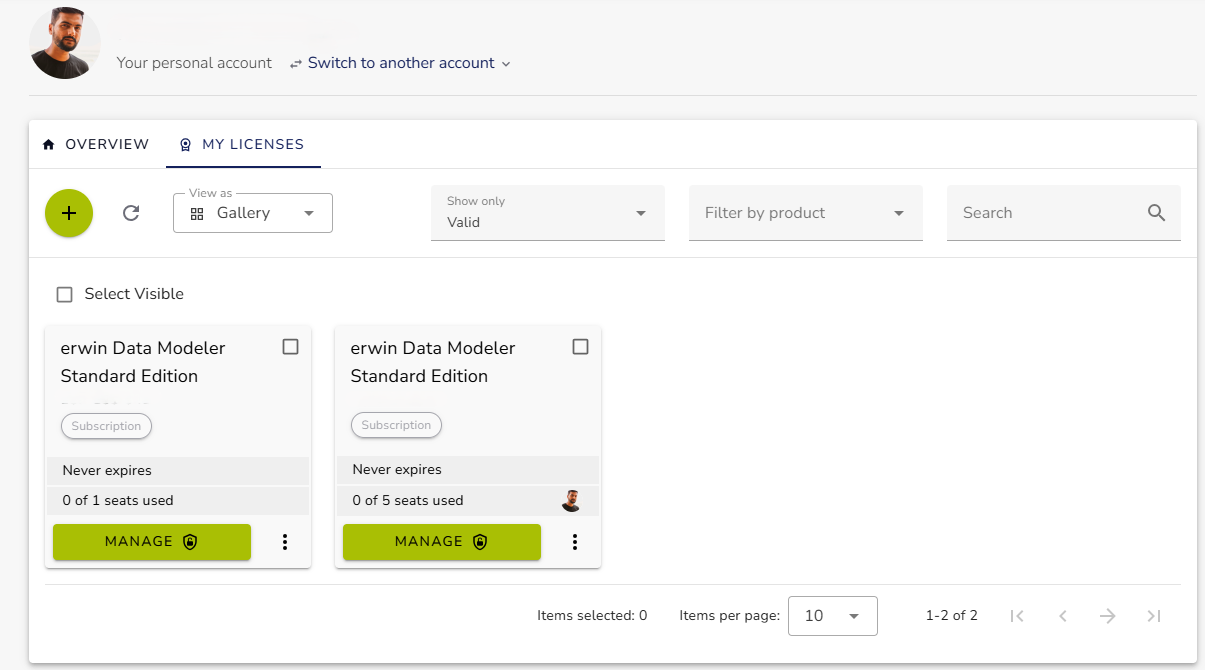Click the 1-2 of 2 page range text
Screen dimensions: 1205x670
coord(952,616)
